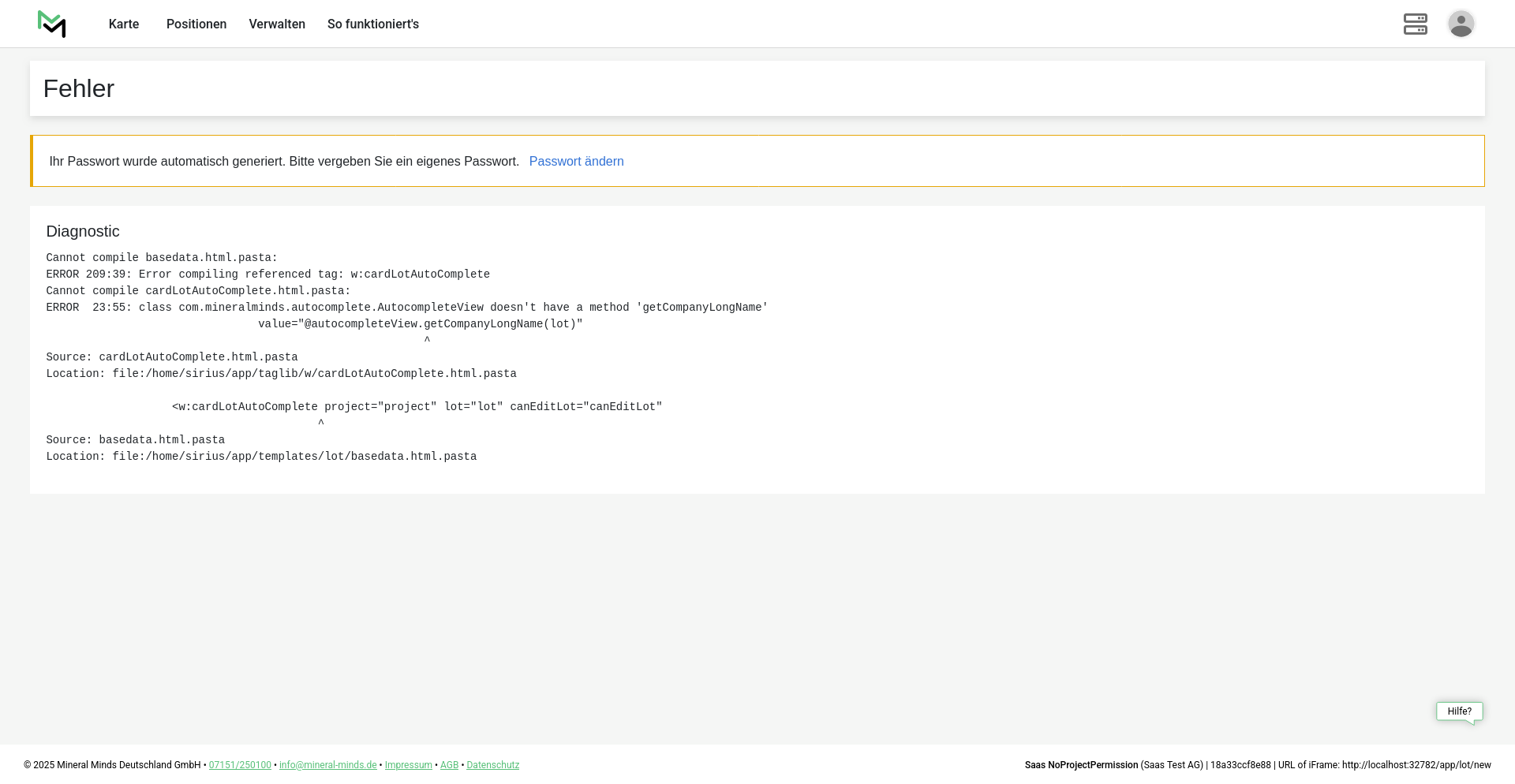The image size is (1515, 784).
Task: Click the Hilfe? speech bubble button
Action: click(x=1459, y=711)
